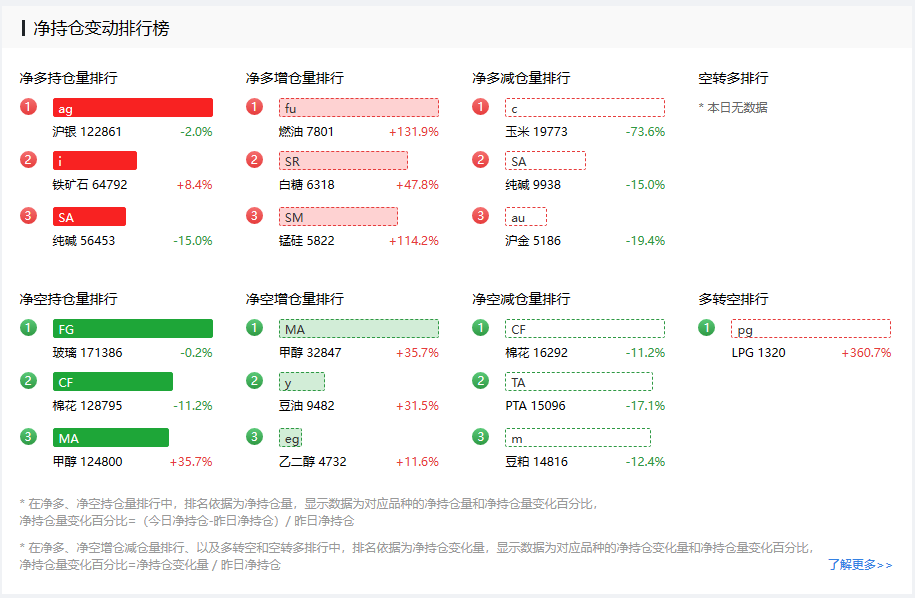Click the 净空减仓量排行 heading
Screen dimensions: 915x598
pyautogui.click(x=521, y=299)
